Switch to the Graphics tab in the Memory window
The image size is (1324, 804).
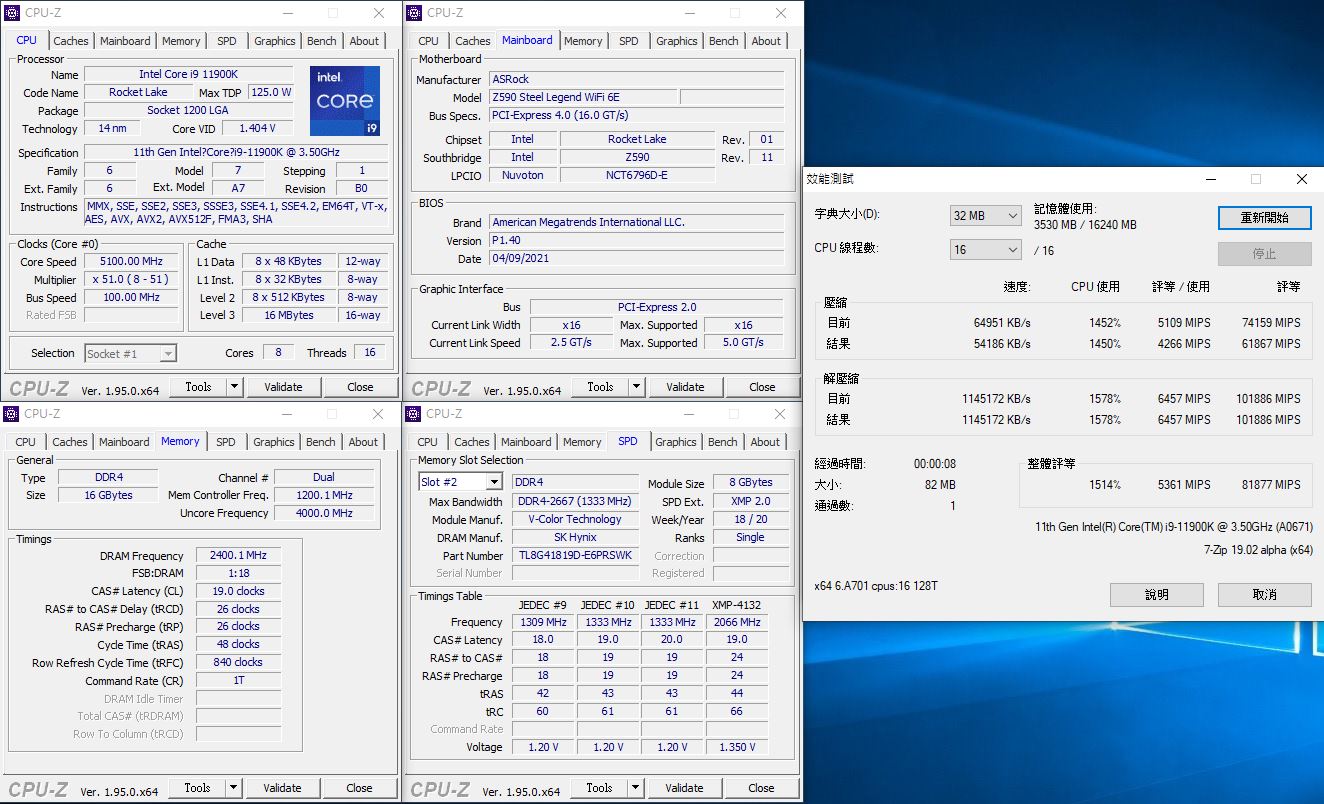click(x=274, y=442)
